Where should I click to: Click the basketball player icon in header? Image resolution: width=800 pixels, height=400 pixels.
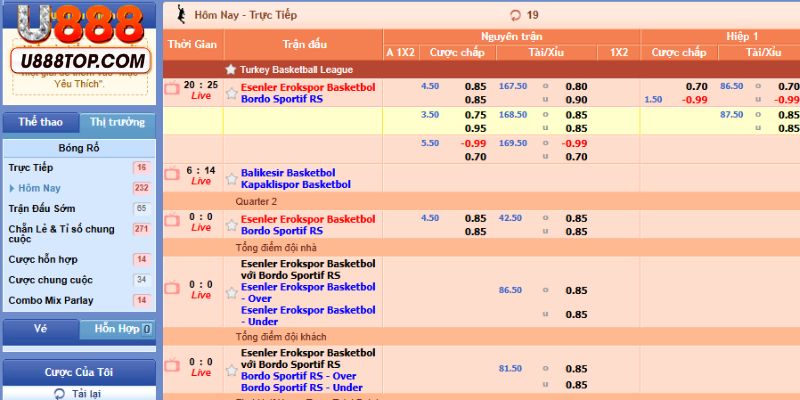click(x=180, y=14)
